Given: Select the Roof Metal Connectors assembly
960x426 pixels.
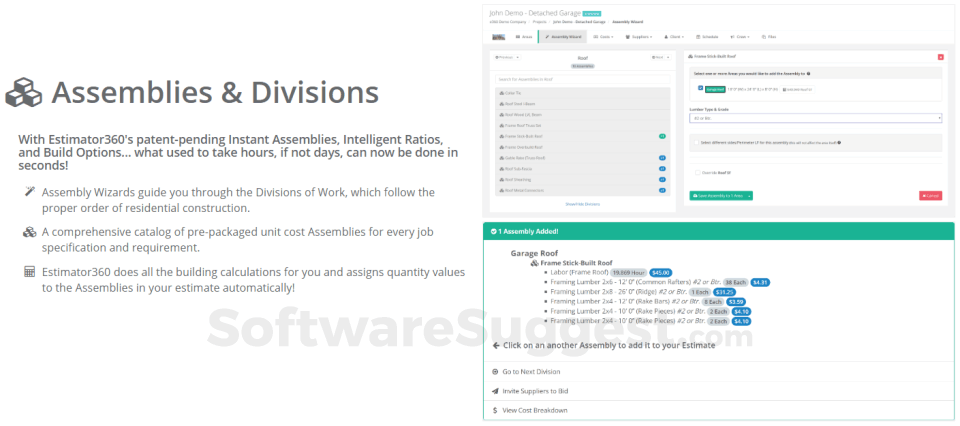Looking at the screenshot, I should (582, 190).
